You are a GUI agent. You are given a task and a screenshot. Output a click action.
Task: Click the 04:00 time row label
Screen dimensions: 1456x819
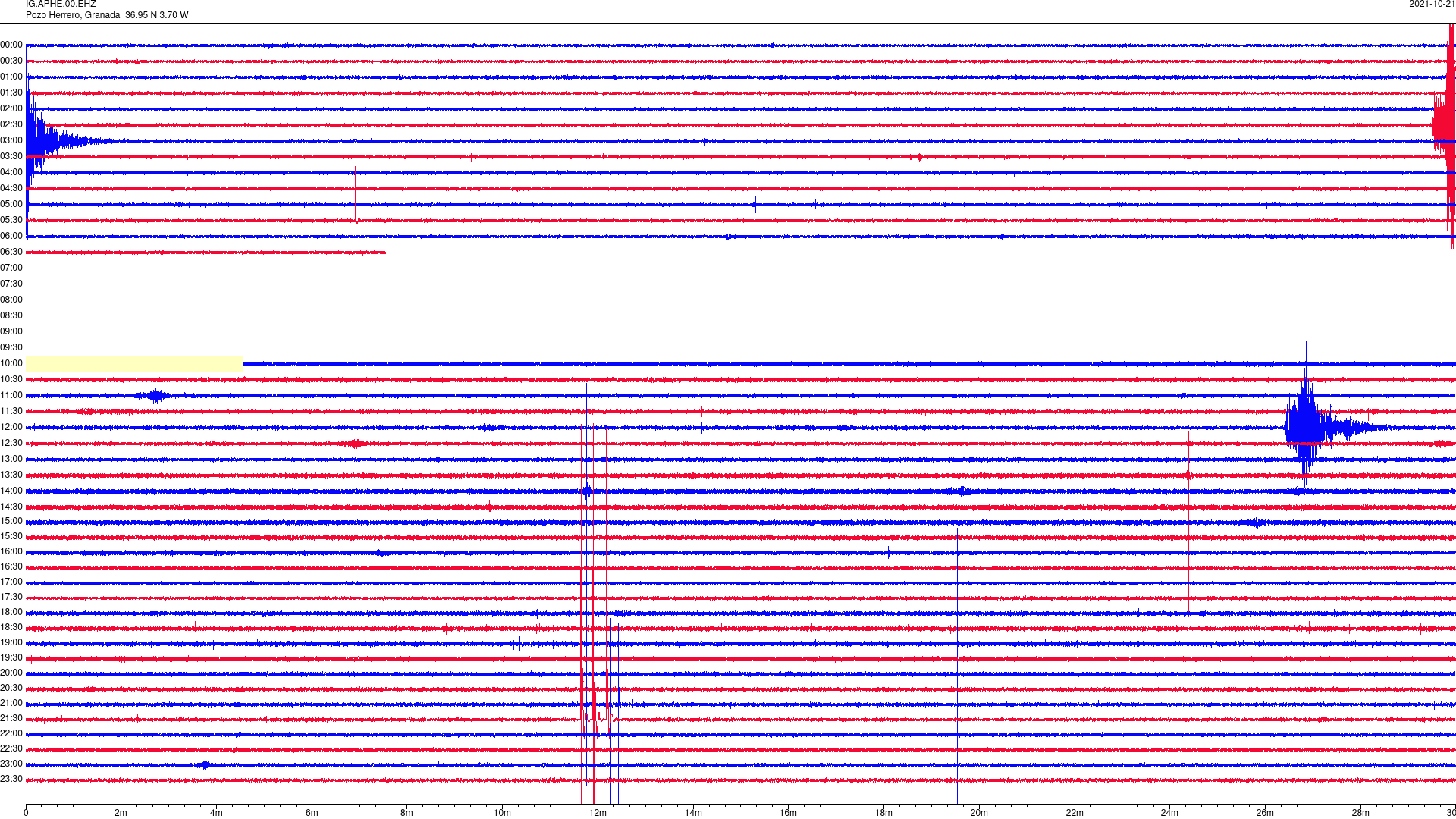(11, 172)
